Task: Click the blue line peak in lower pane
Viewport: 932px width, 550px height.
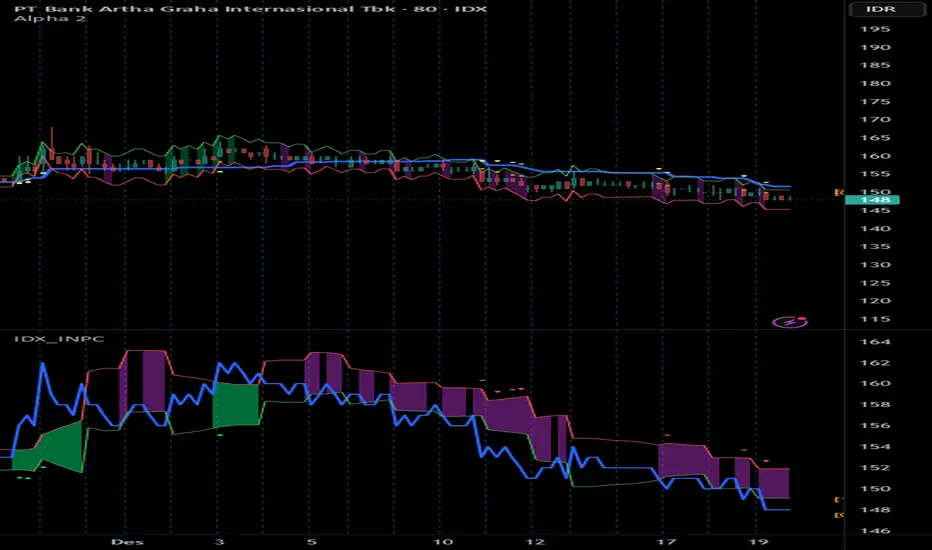Action: tap(43, 366)
